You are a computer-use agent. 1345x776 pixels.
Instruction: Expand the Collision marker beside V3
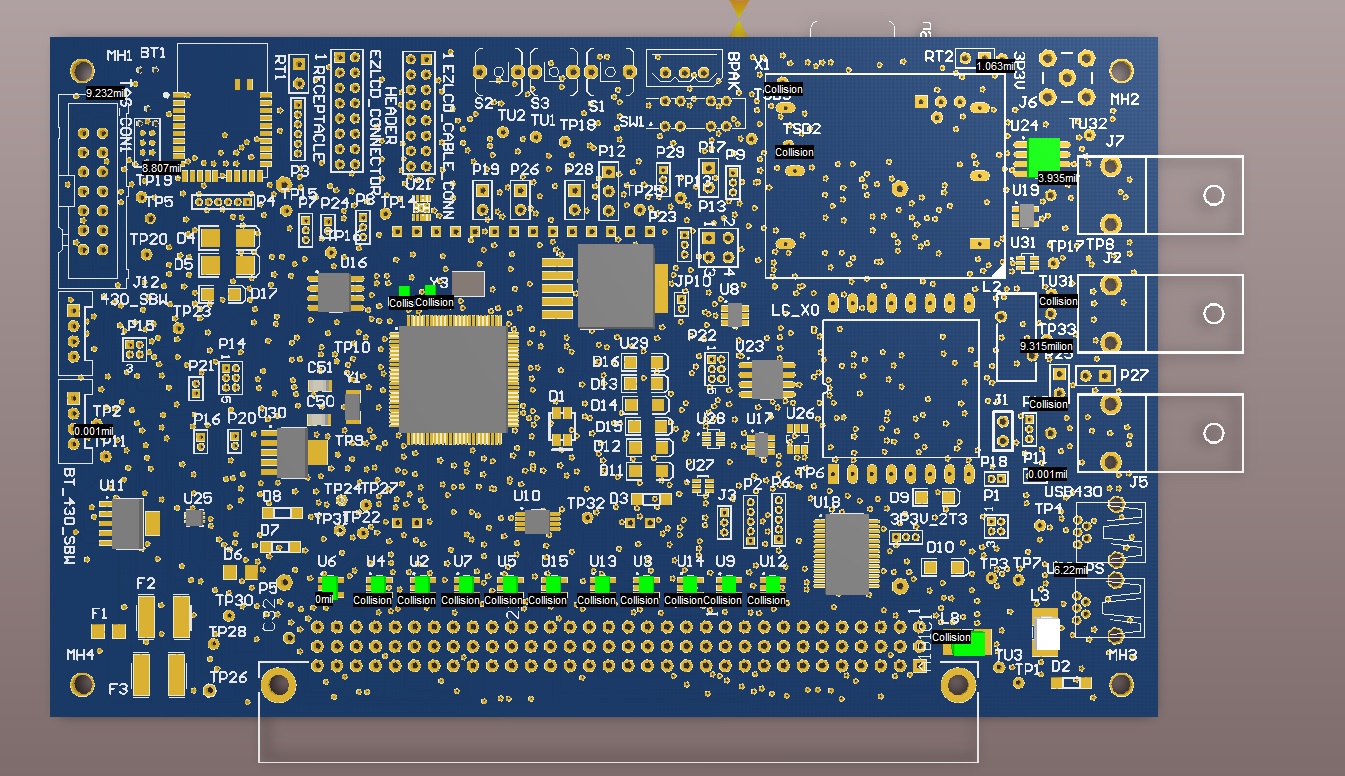click(x=433, y=302)
